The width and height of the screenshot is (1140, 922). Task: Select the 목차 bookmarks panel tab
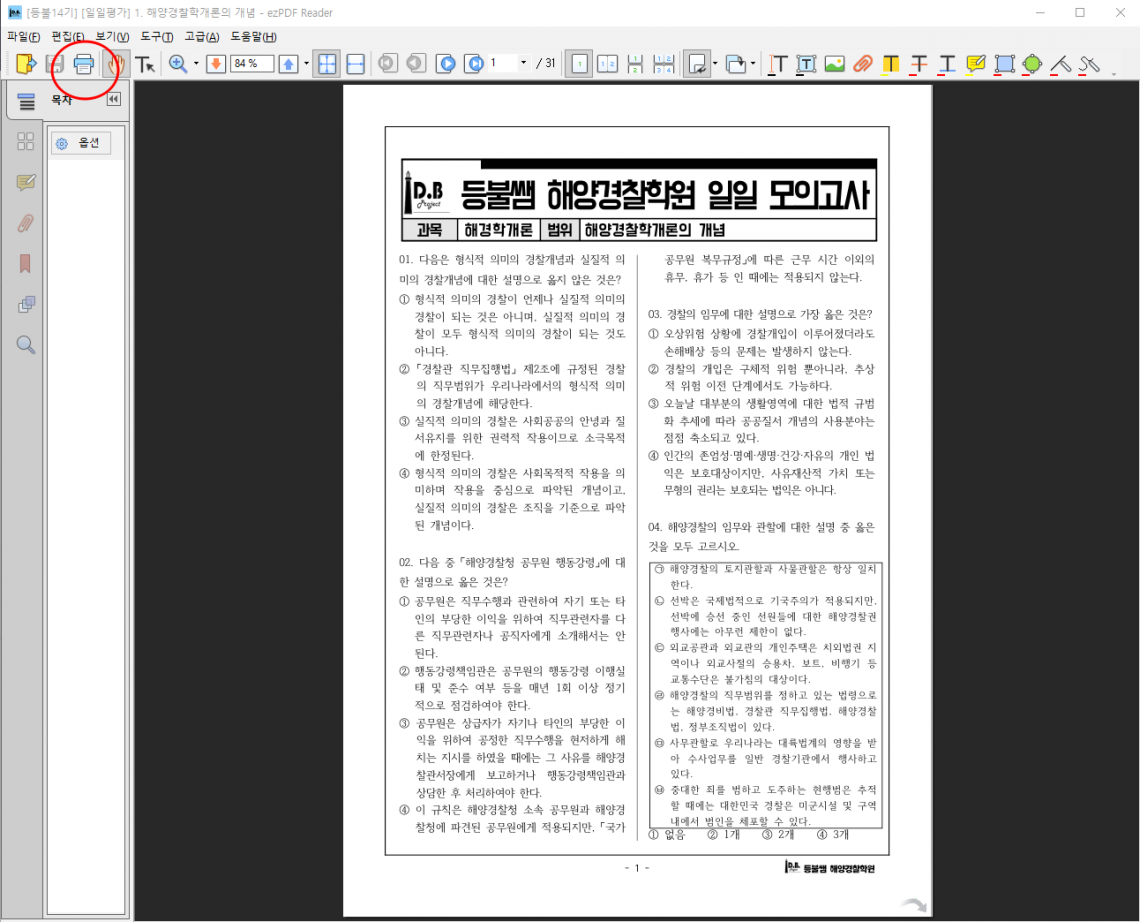pos(26,101)
